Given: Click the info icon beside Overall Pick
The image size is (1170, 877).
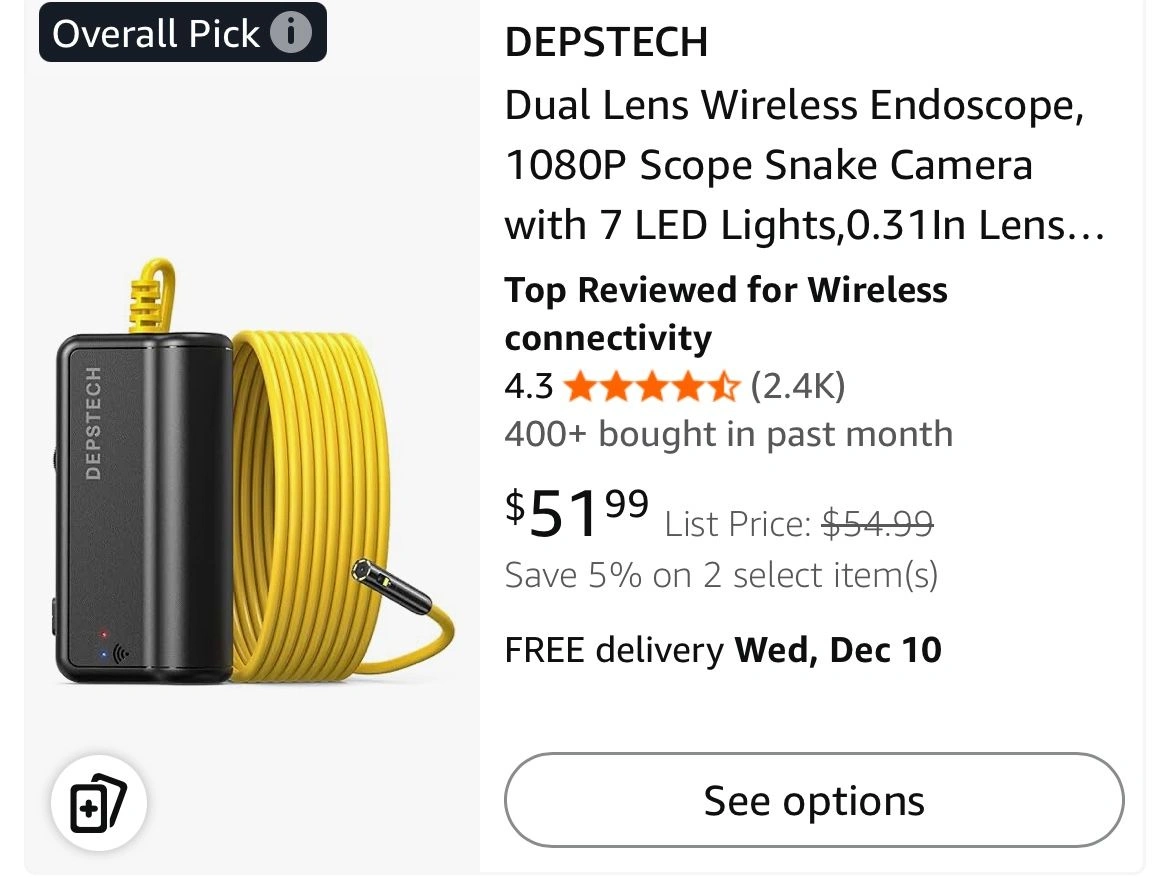Looking at the screenshot, I should pos(291,33).
